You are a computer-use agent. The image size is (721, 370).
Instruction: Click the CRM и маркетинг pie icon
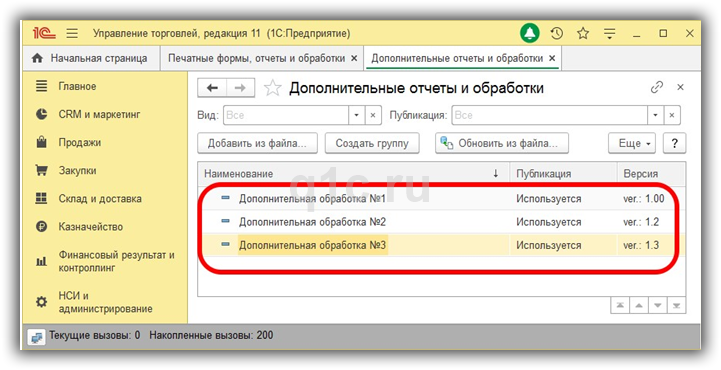pyautogui.click(x=41, y=114)
